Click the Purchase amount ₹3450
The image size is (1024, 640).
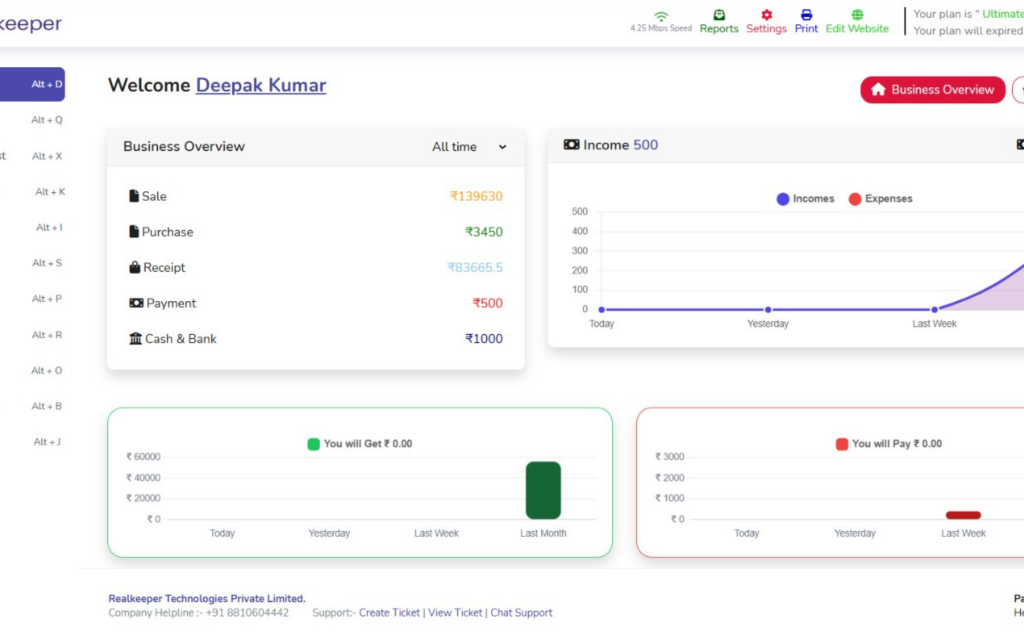point(483,231)
